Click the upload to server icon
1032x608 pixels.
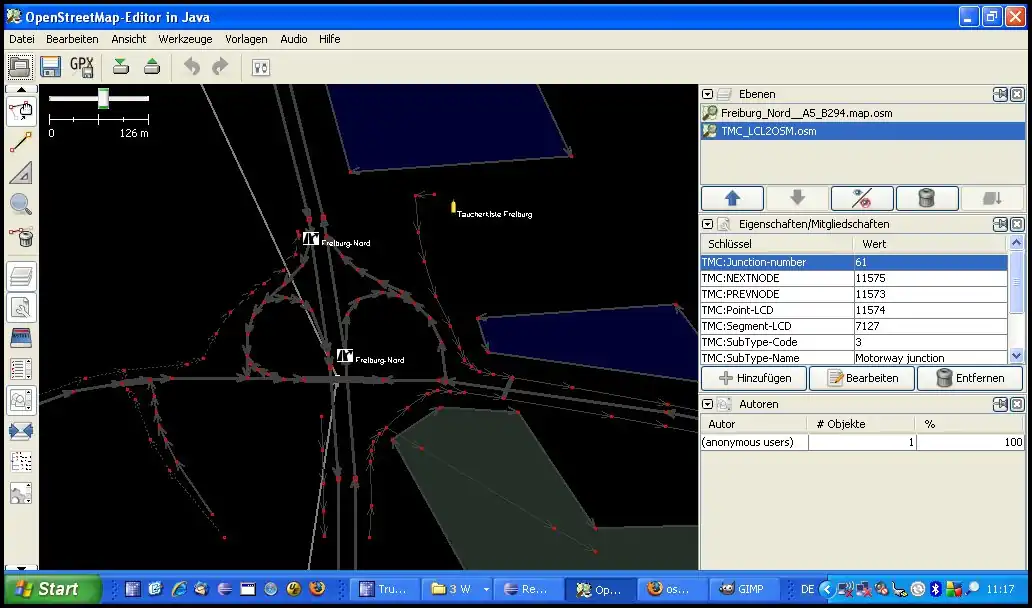point(151,67)
